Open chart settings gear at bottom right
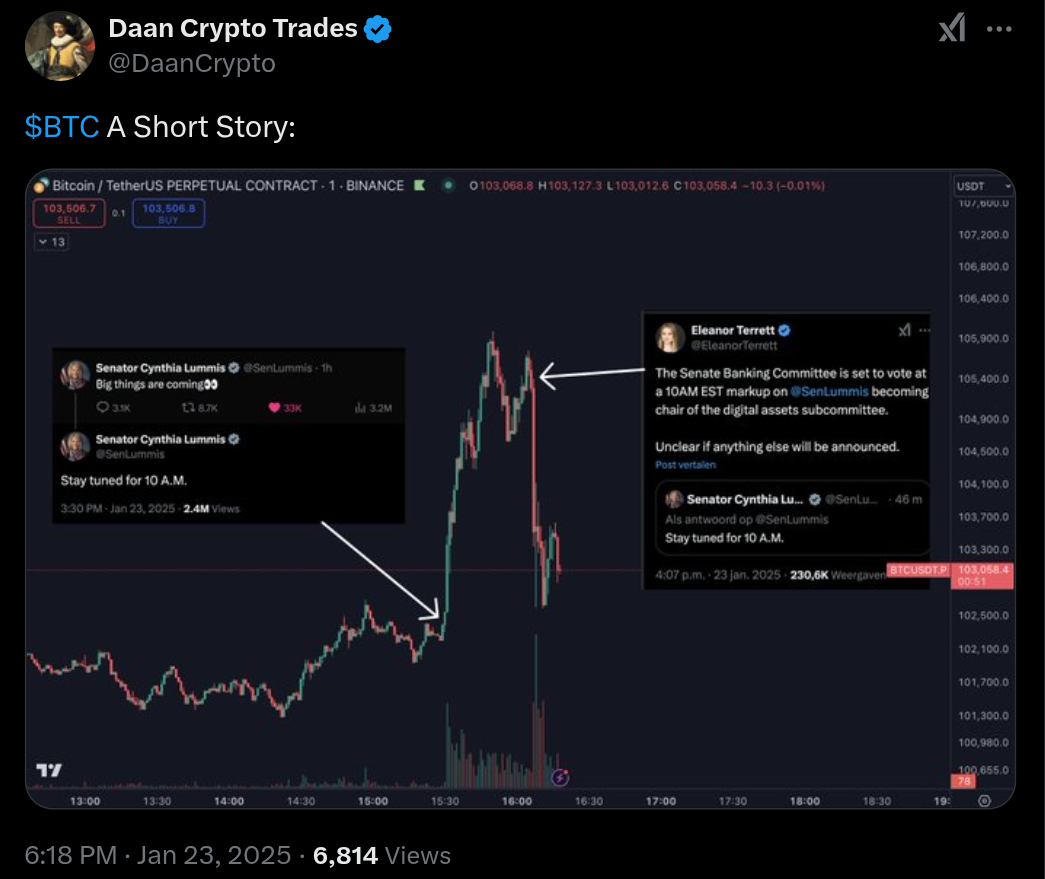 984,801
